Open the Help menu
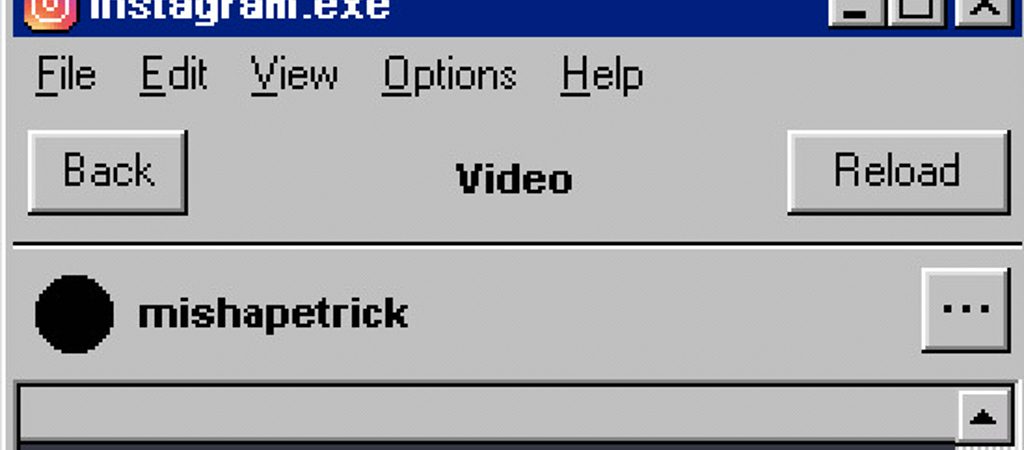The image size is (1024, 450). pos(601,76)
